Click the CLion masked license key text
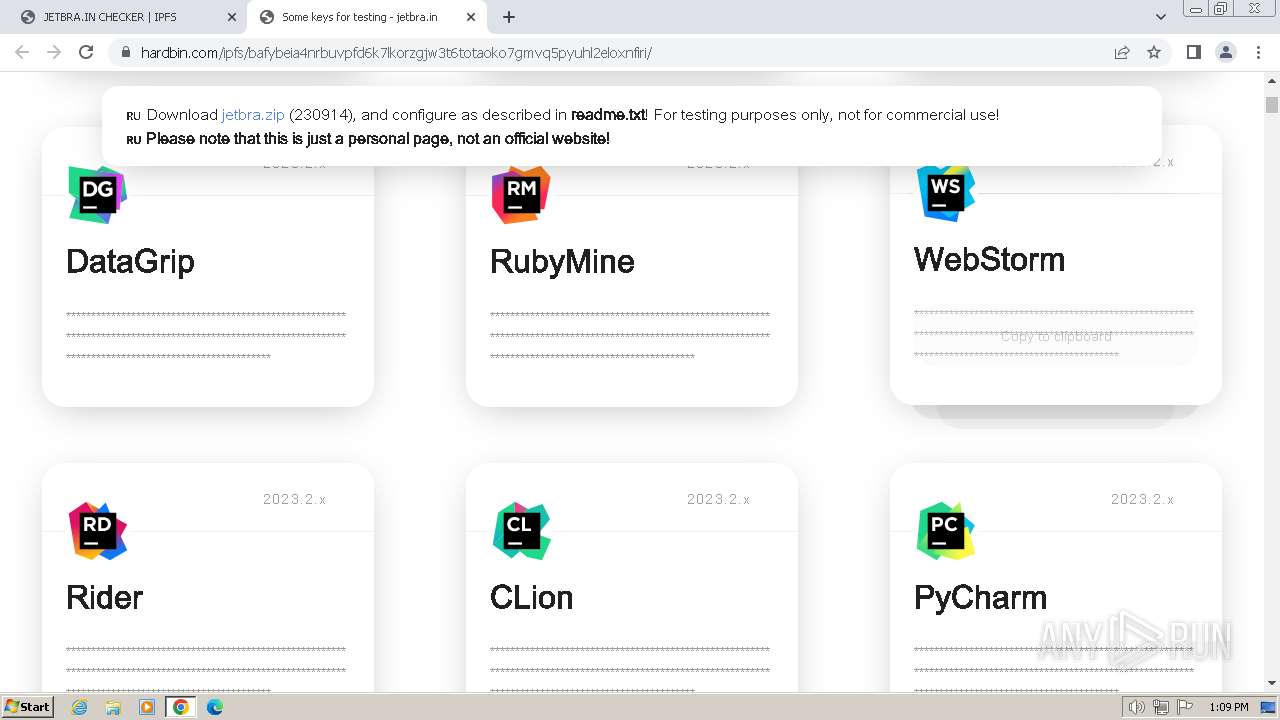 pos(630,670)
